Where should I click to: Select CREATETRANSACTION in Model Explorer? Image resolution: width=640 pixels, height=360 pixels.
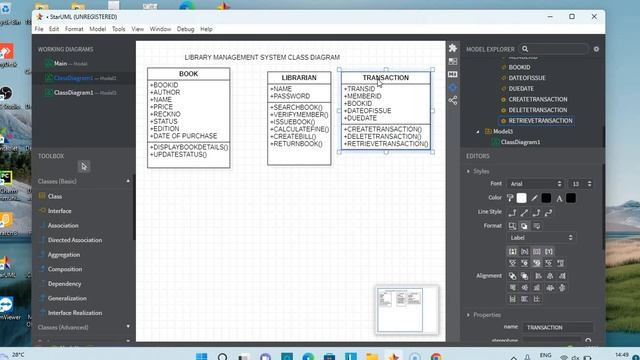(538, 99)
